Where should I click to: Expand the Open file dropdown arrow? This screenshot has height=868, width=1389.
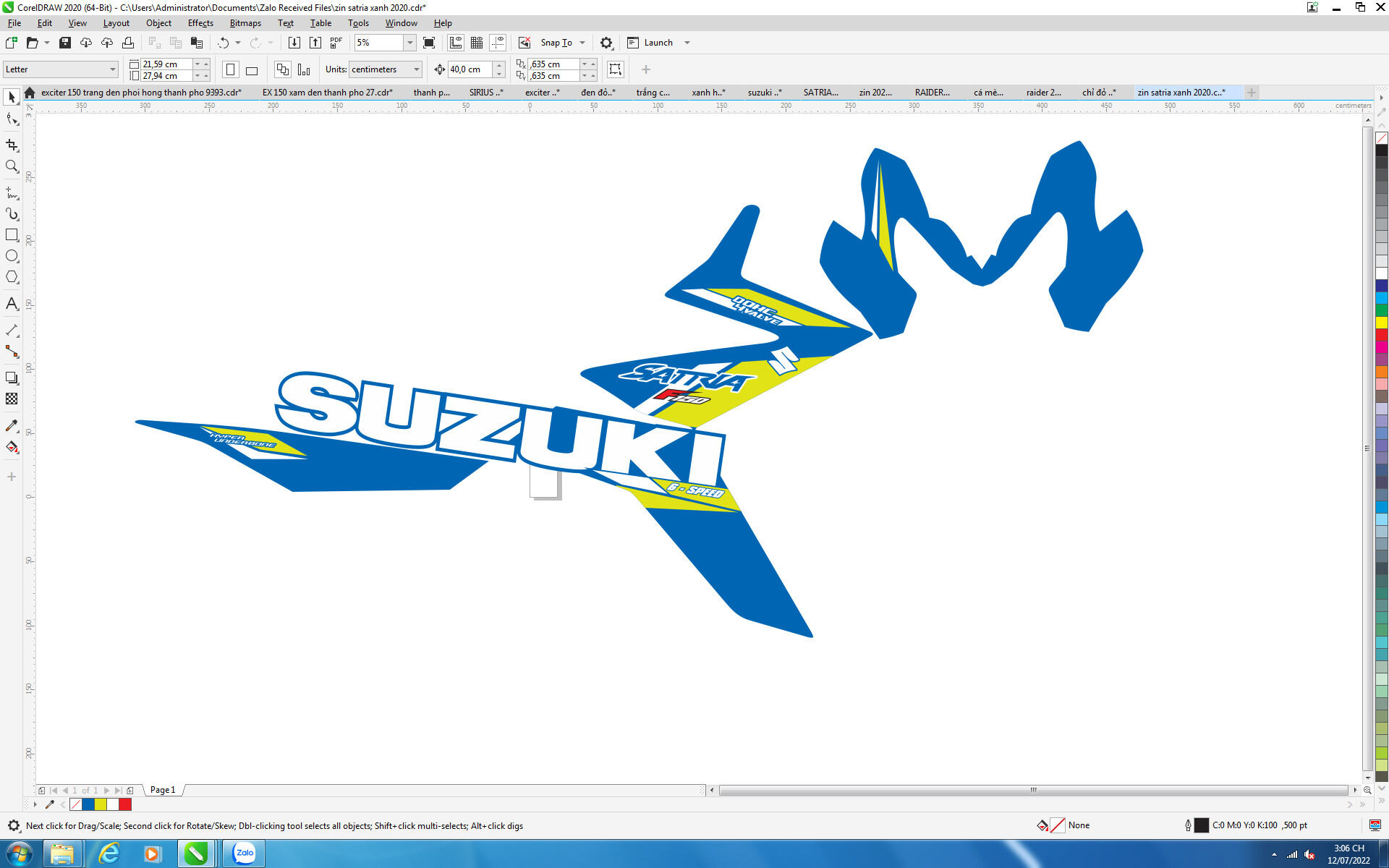point(47,43)
